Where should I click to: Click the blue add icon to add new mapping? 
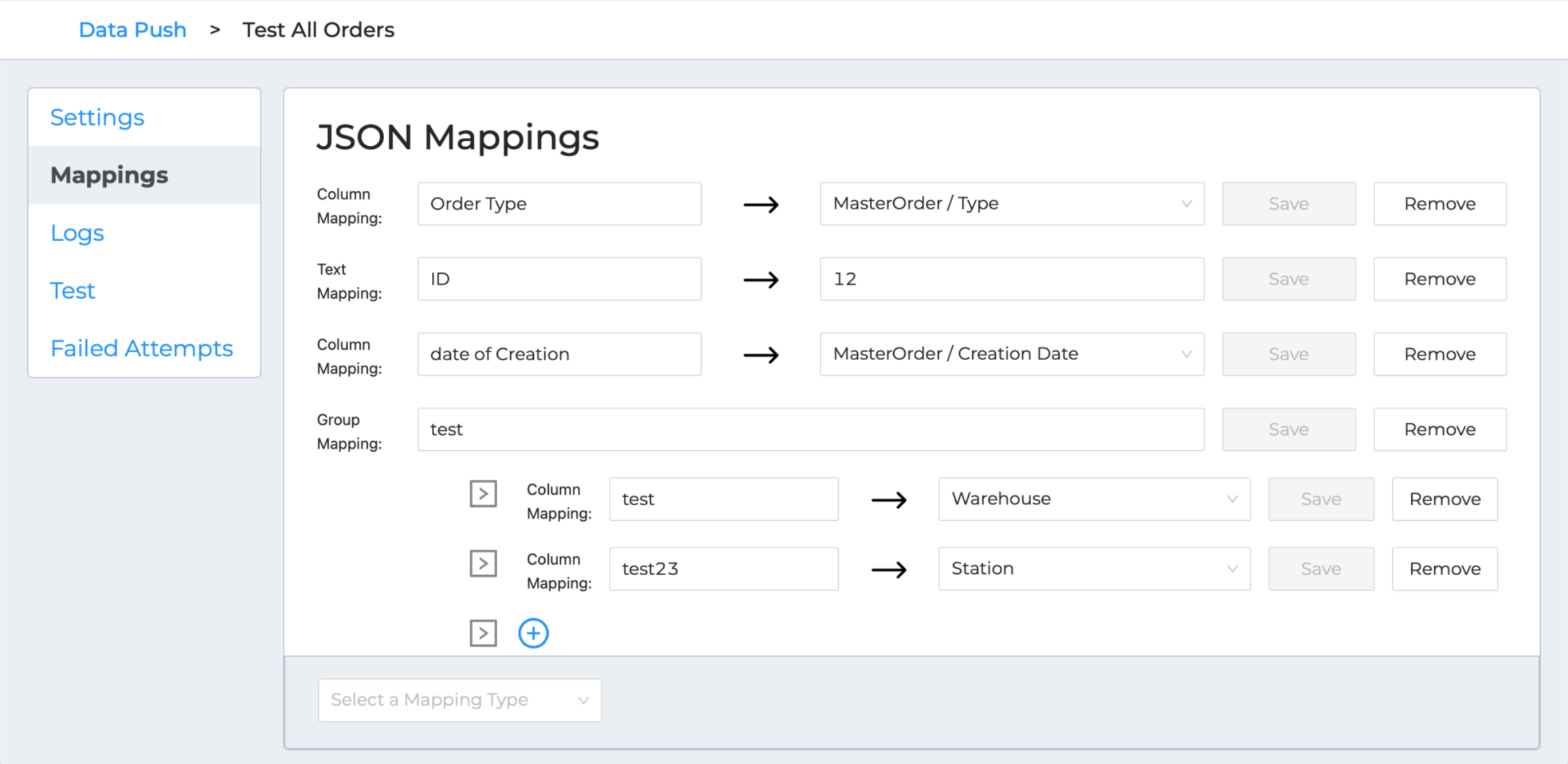(532, 631)
